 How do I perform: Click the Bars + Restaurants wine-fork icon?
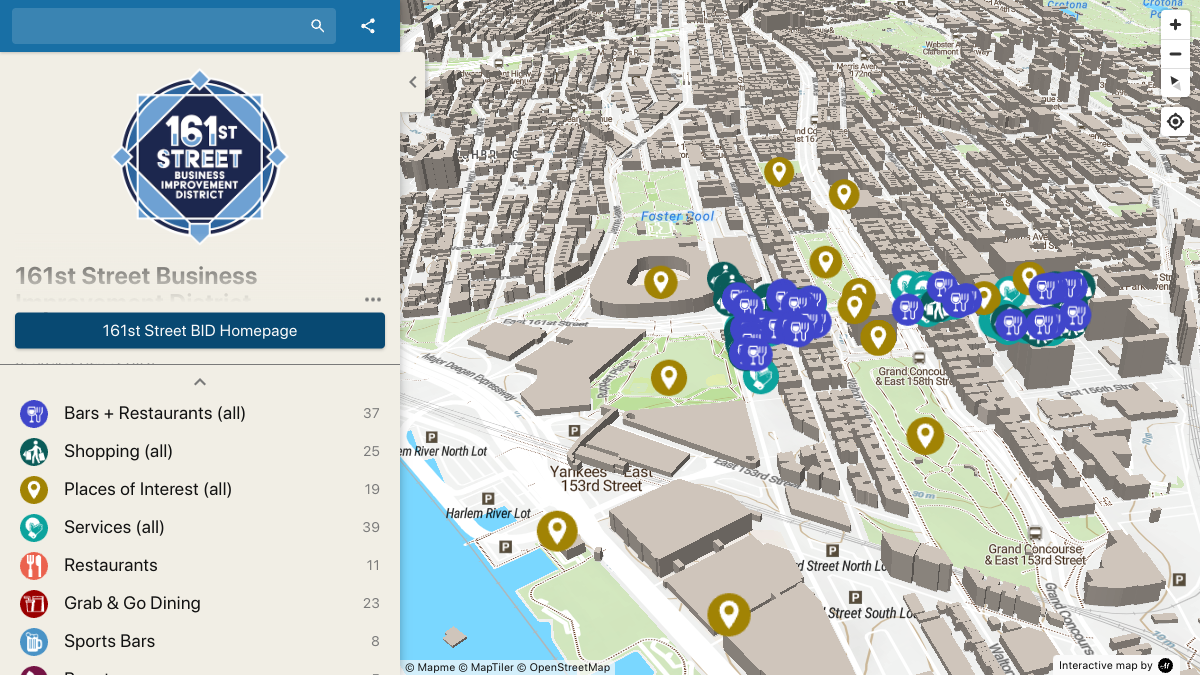34,413
